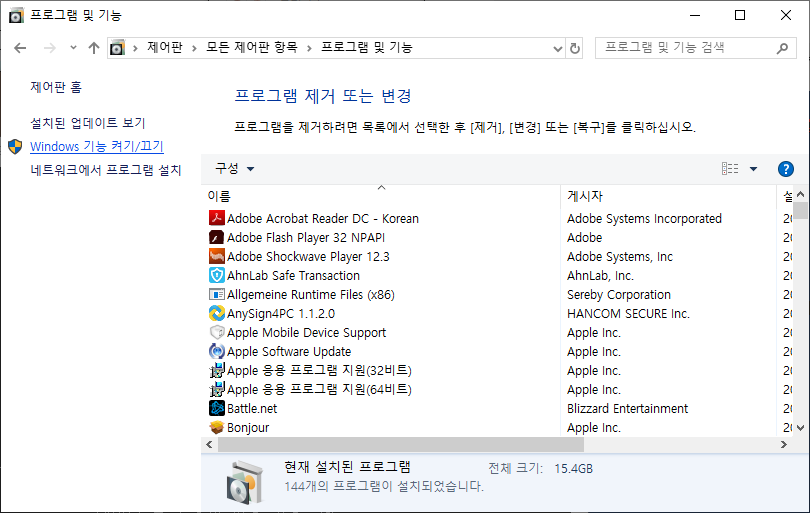This screenshot has width=810, height=513.
Task: Click publisher HANCOM SECURE Inc. cell
Action: [628, 314]
